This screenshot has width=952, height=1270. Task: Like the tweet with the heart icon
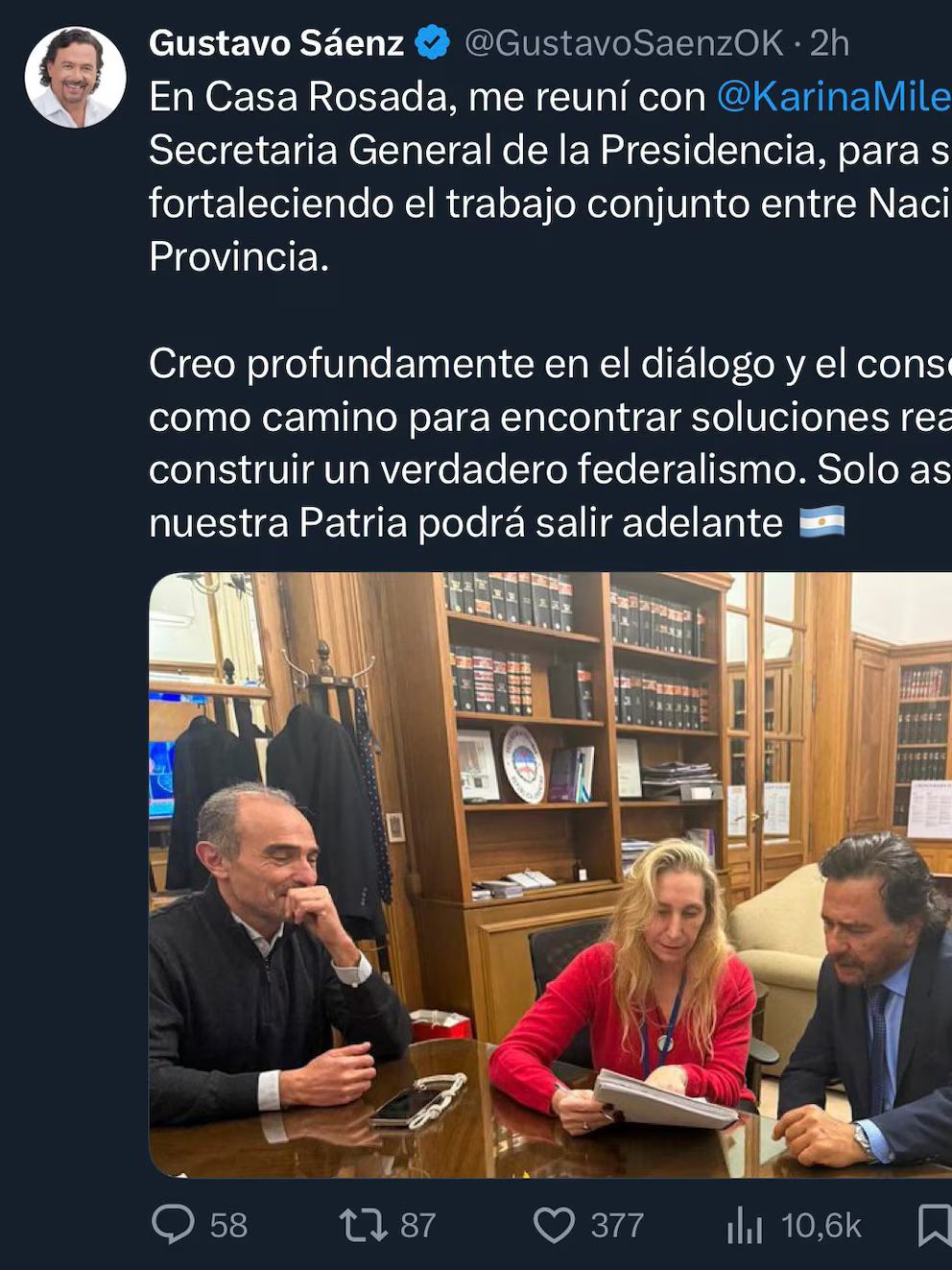(554, 1226)
